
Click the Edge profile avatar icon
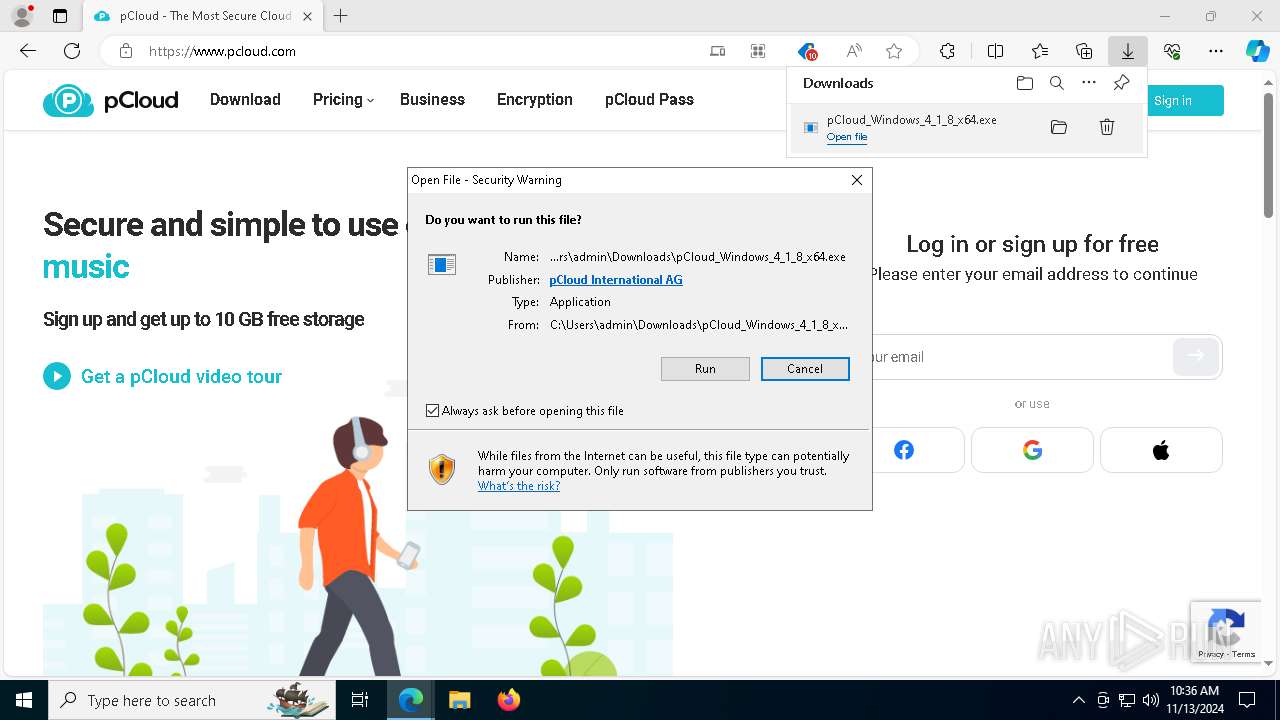click(22, 16)
